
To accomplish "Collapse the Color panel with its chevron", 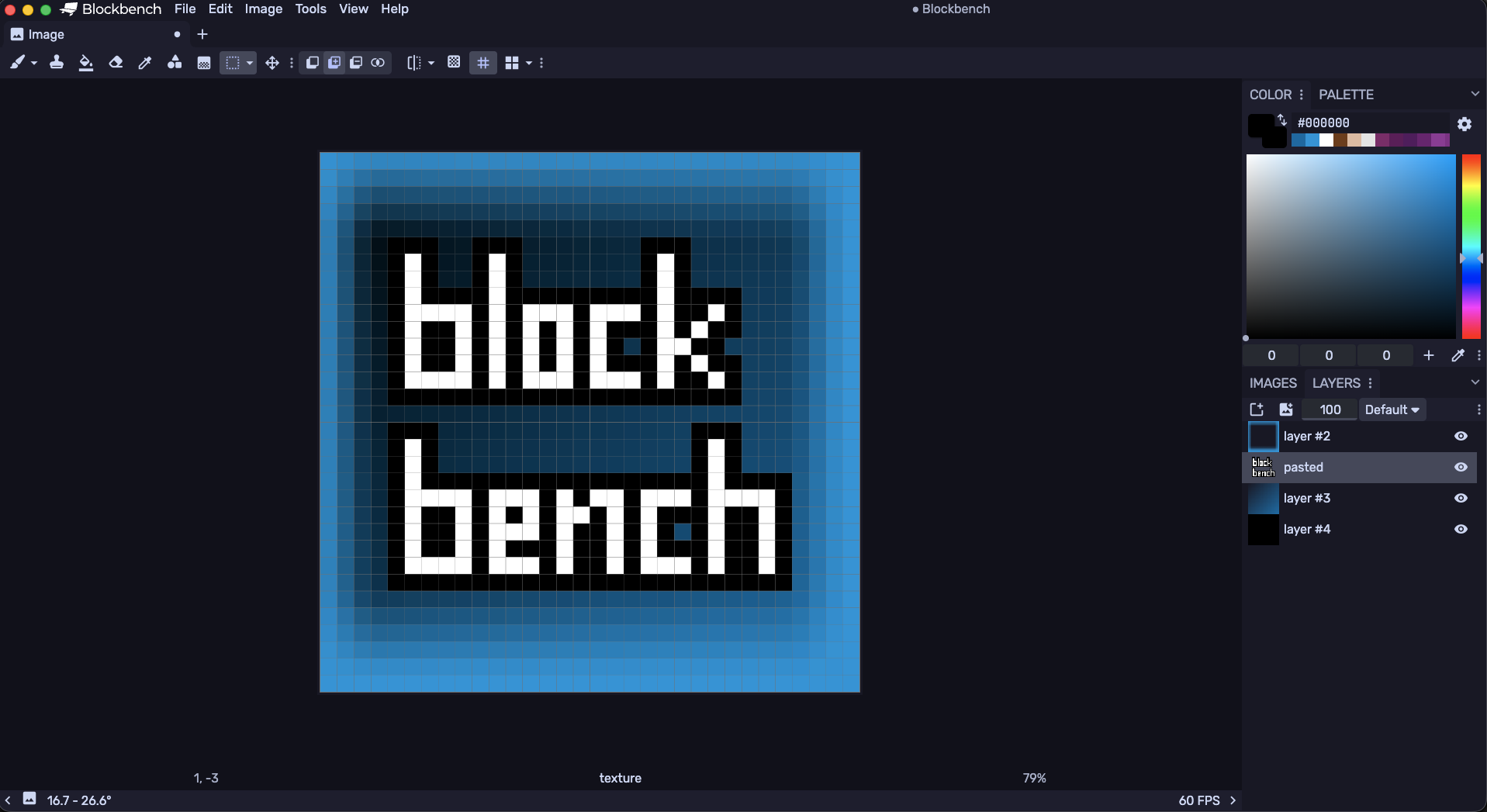I will click(x=1475, y=94).
